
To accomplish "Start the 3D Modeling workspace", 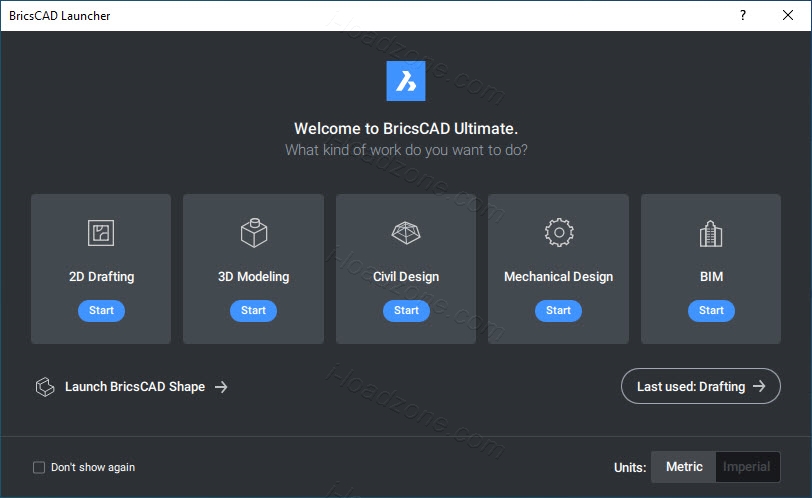I will [253, 311].
